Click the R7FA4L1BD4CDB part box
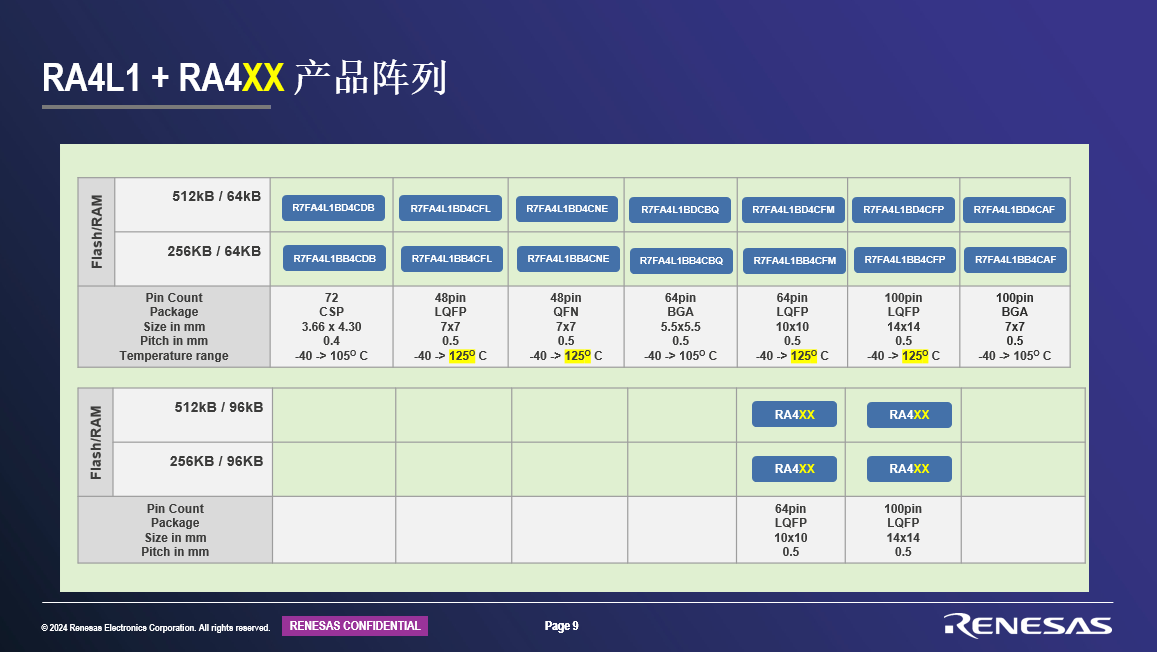 pos(334,208)
